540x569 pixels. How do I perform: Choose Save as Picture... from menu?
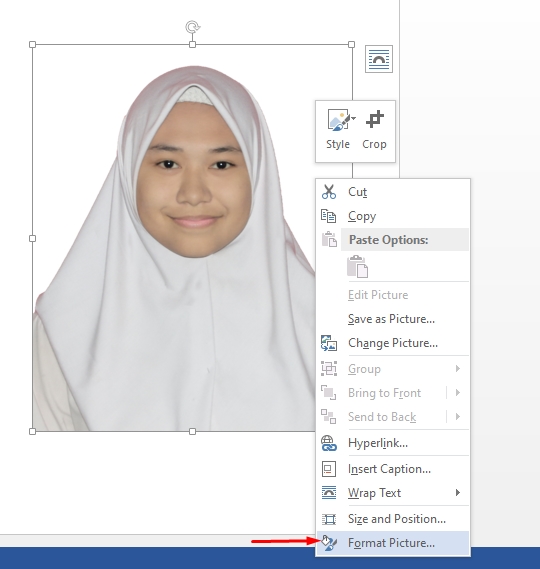(x=391, y=319)
